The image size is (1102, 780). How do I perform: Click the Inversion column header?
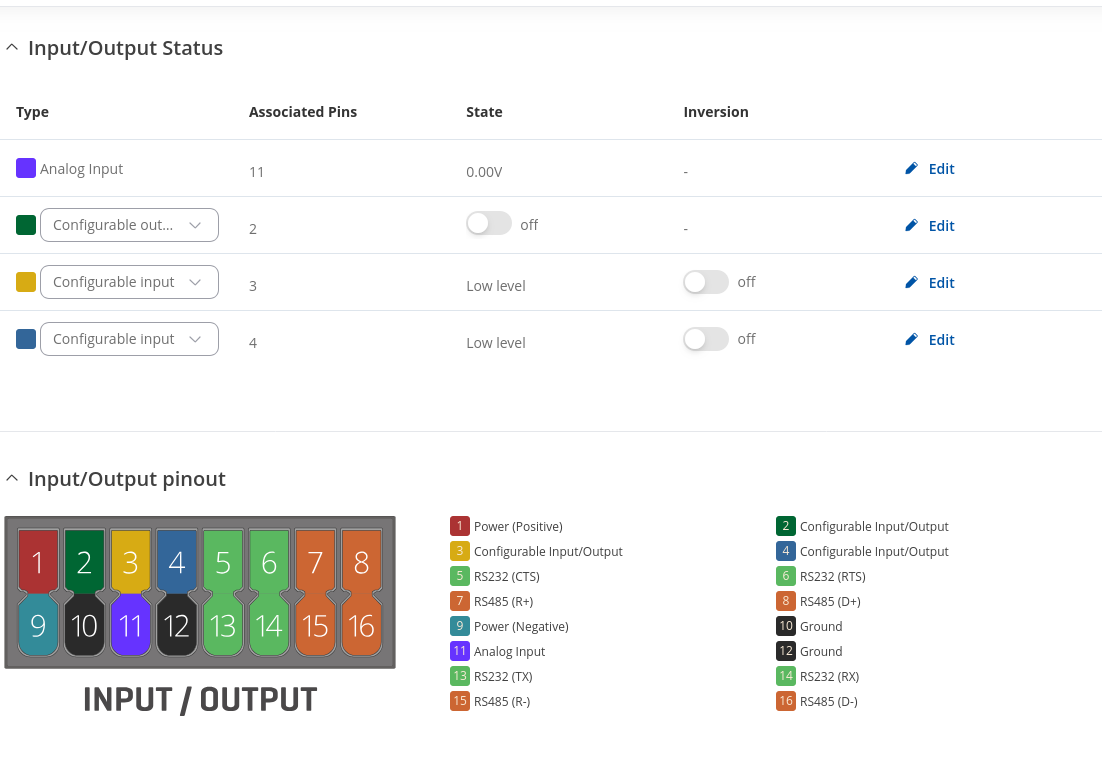pos(716,112)
